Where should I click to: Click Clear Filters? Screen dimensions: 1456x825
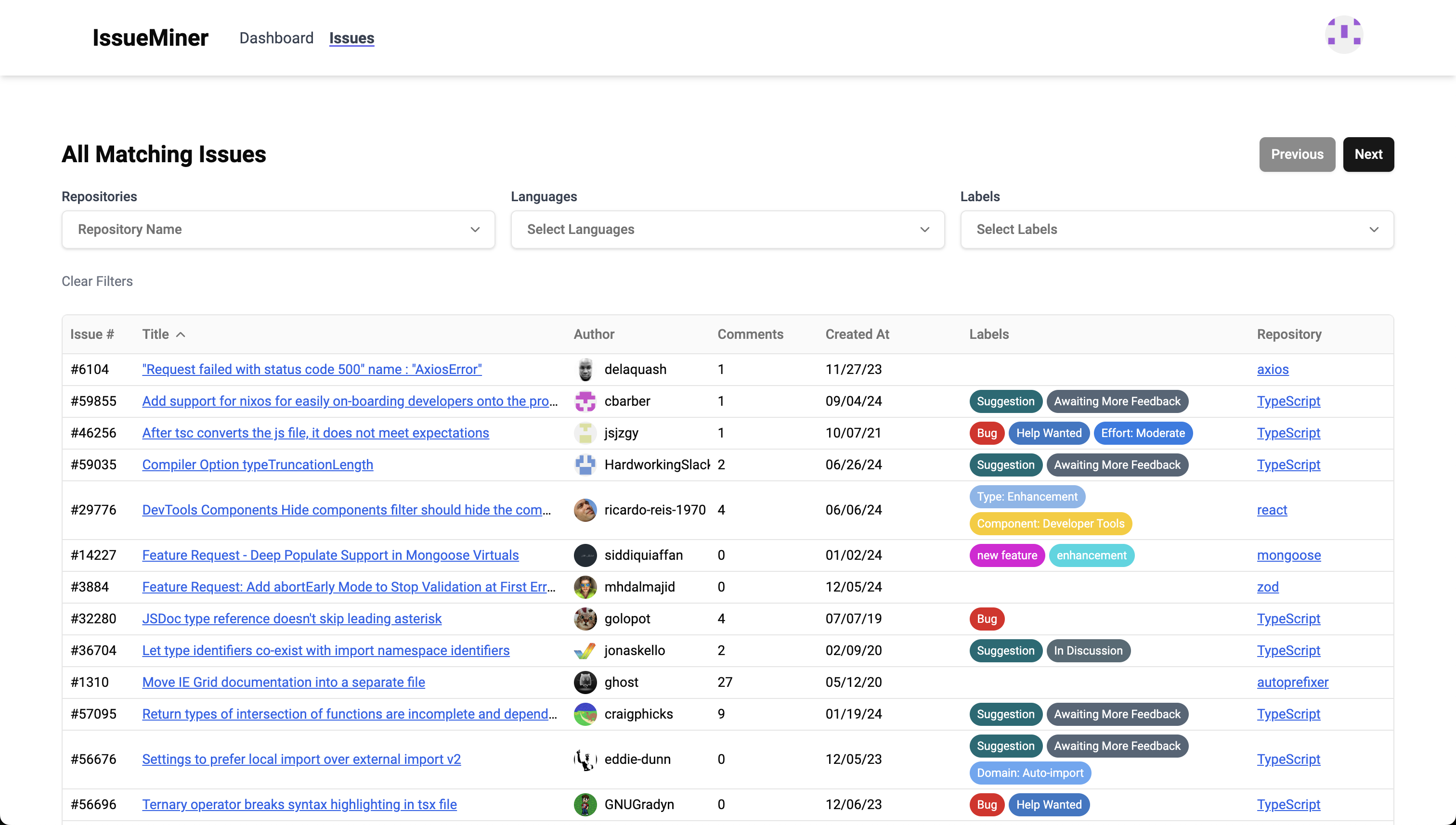97,281
